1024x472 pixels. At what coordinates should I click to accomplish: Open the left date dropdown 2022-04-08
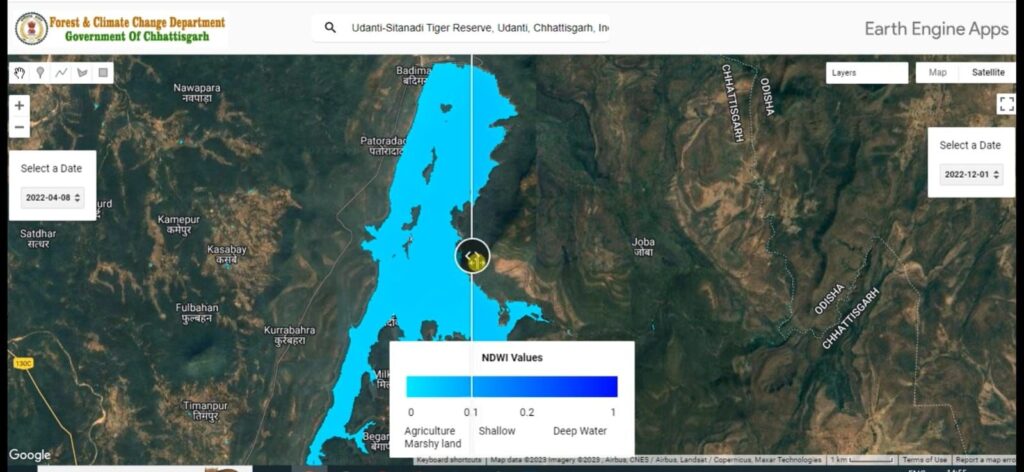(x=52, y=198)
